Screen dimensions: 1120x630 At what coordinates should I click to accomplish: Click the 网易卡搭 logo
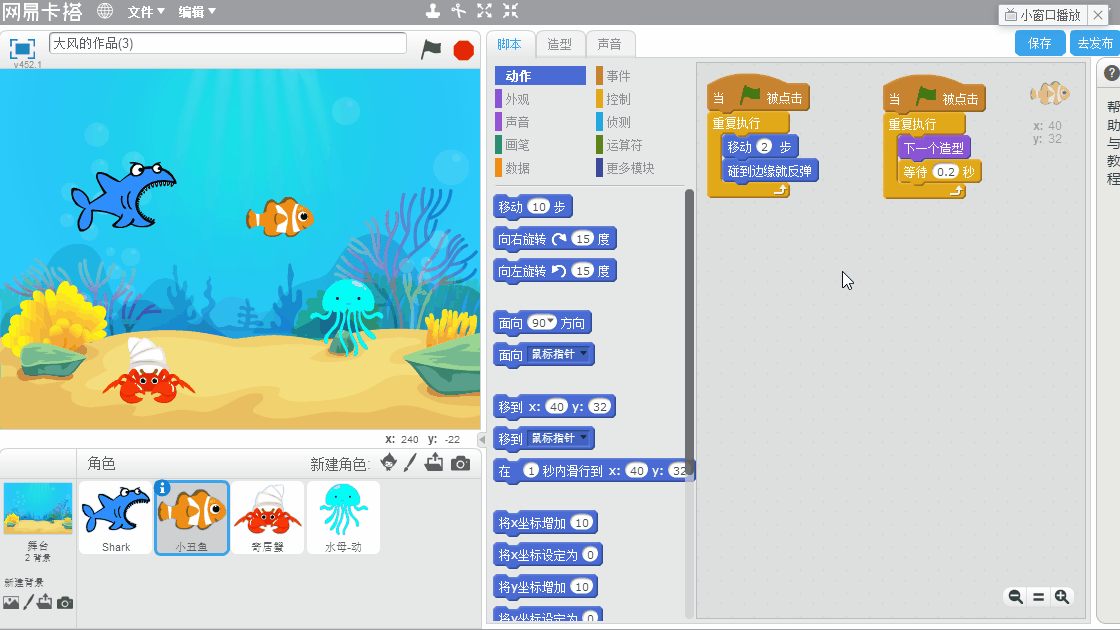[42, 12]
